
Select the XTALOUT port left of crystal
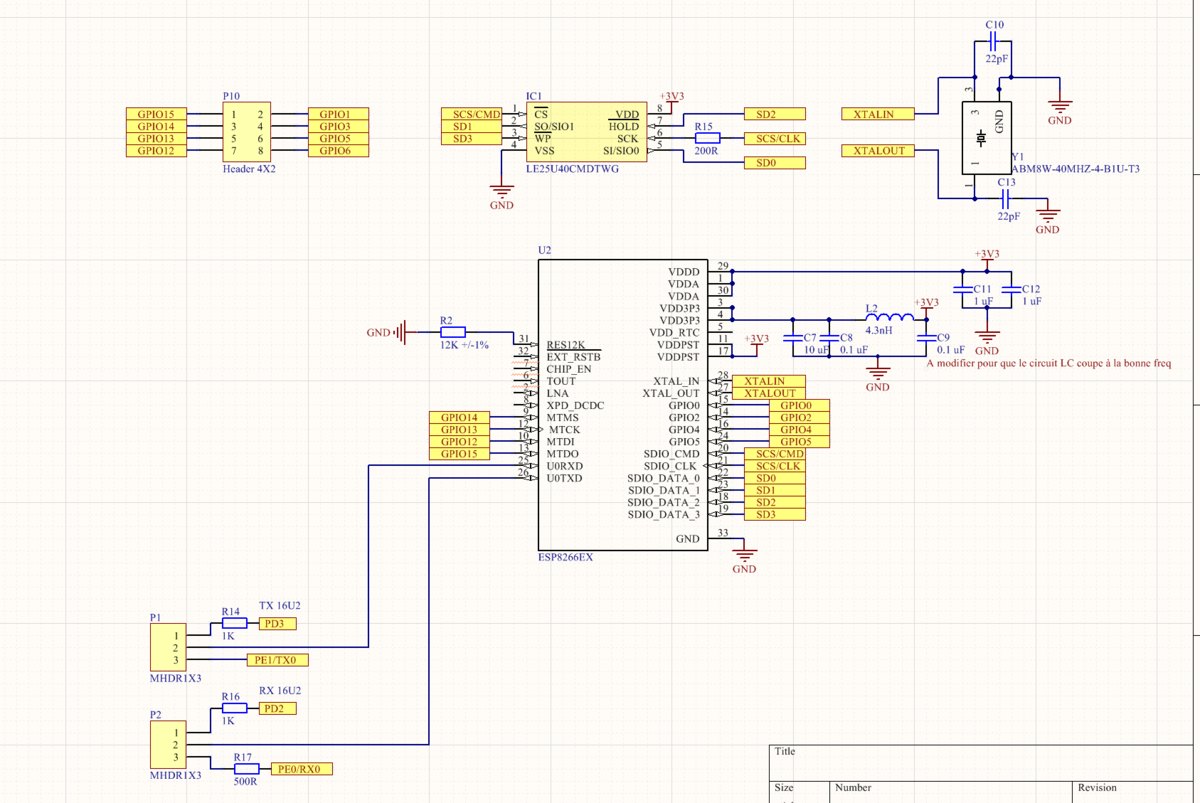(878, 151)
